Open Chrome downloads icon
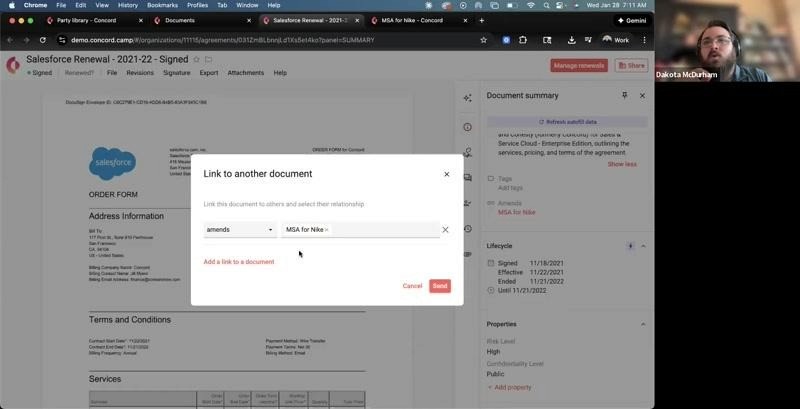 572,40
